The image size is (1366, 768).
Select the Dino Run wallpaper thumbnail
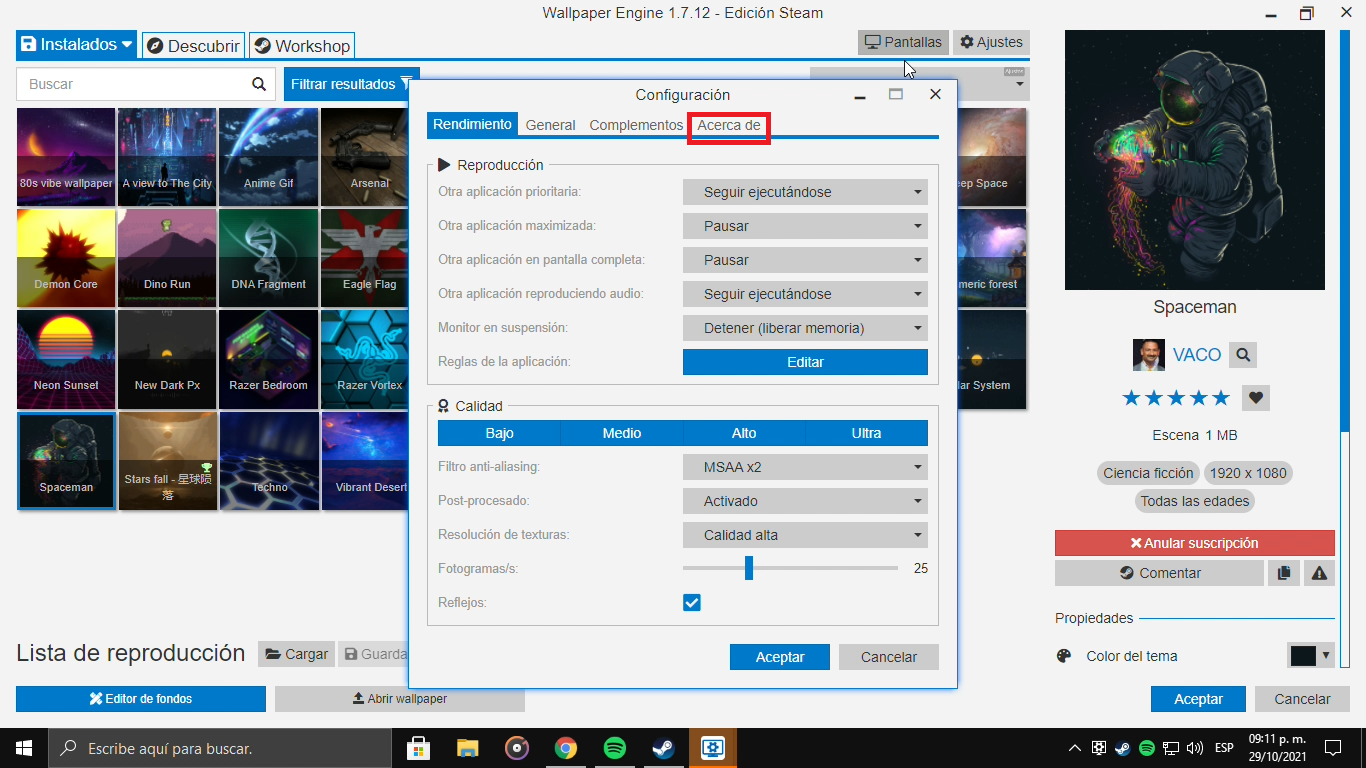167,258
